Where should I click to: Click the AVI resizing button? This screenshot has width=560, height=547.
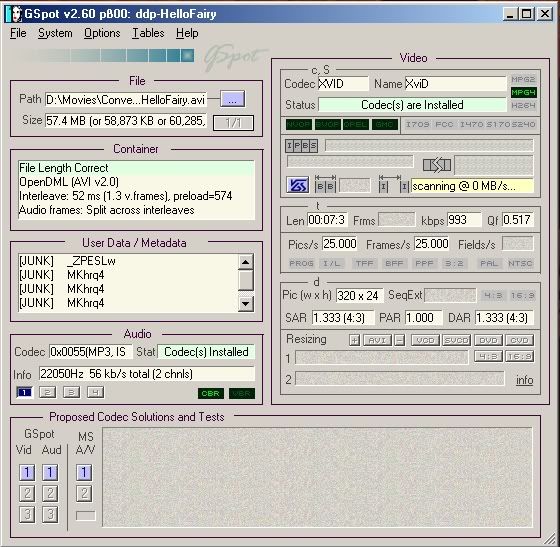377,340
